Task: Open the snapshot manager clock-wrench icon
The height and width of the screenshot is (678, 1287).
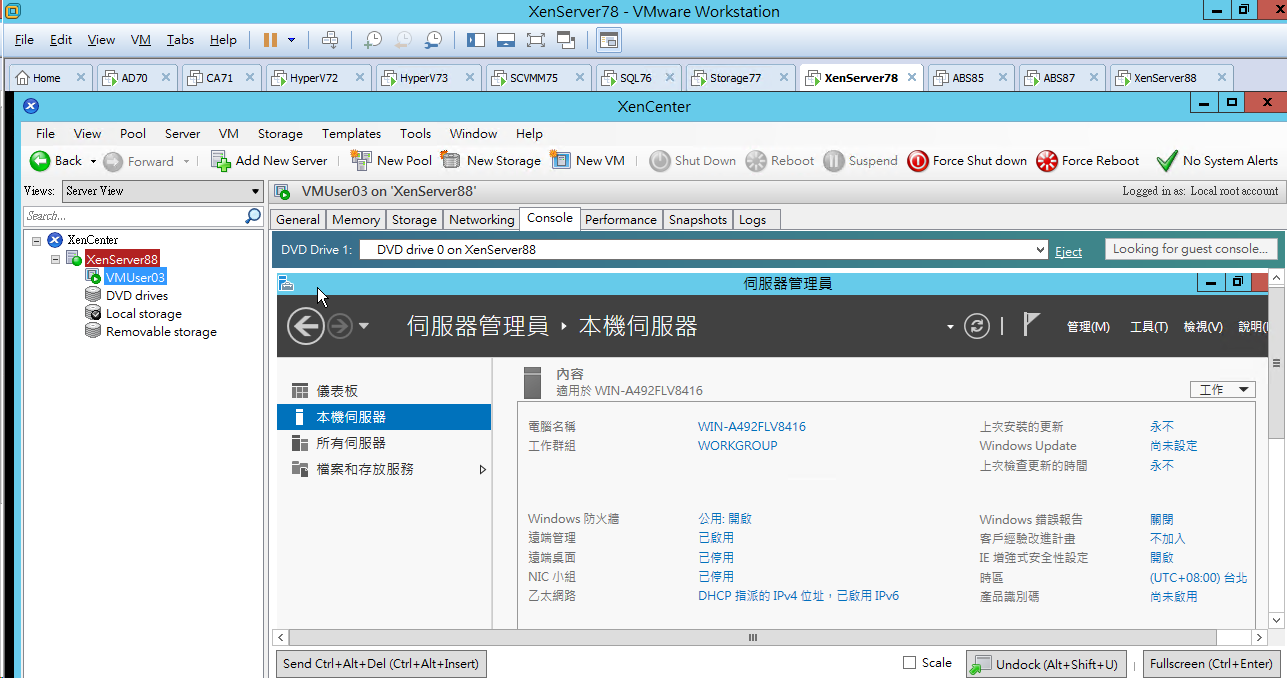Action: coord(433,40)
